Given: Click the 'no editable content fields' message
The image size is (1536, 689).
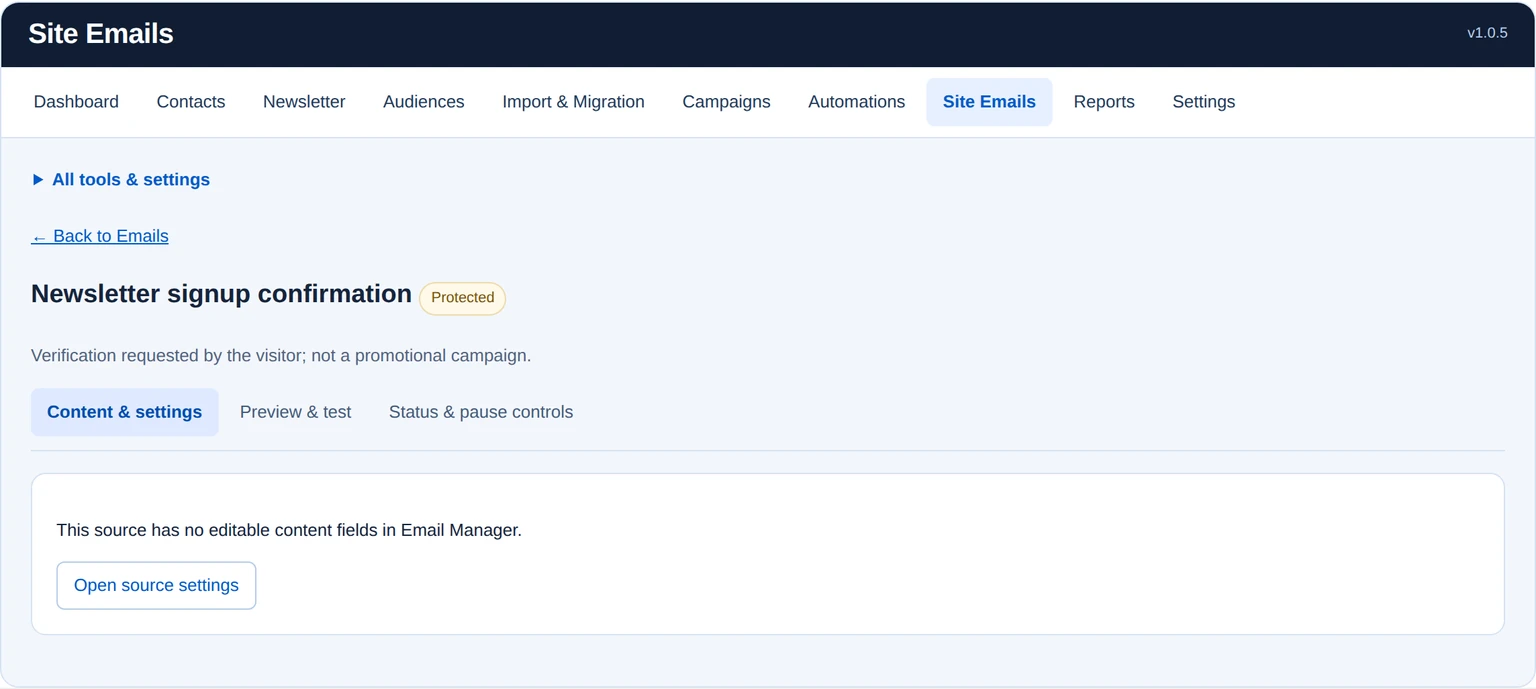Looking at the screenshot, I should pyautogui.click(x=289, y=530).
